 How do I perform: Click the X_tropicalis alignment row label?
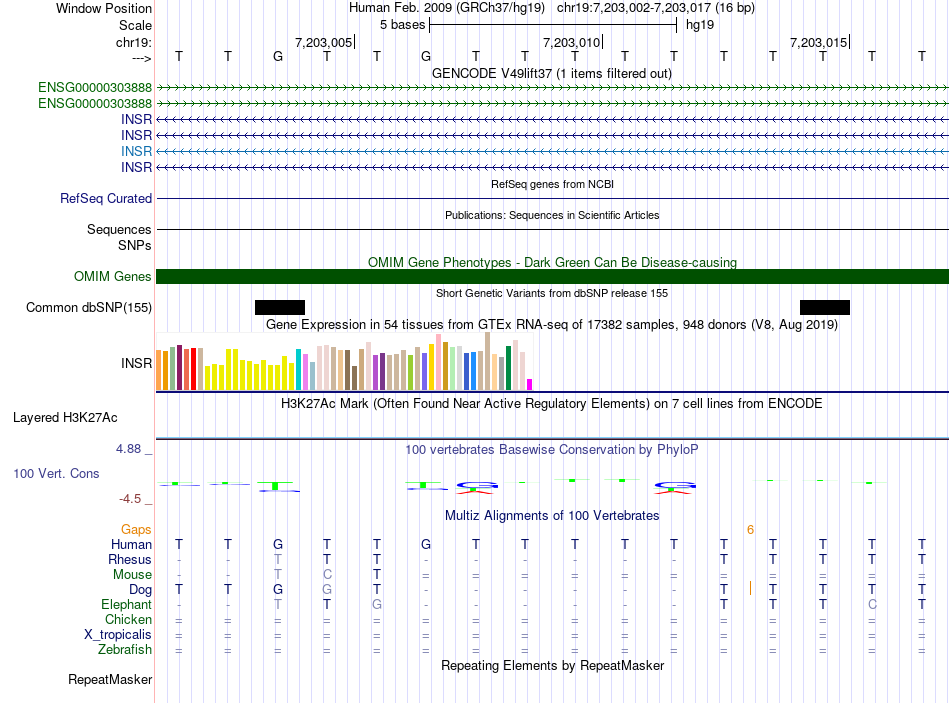pos(118,635)
